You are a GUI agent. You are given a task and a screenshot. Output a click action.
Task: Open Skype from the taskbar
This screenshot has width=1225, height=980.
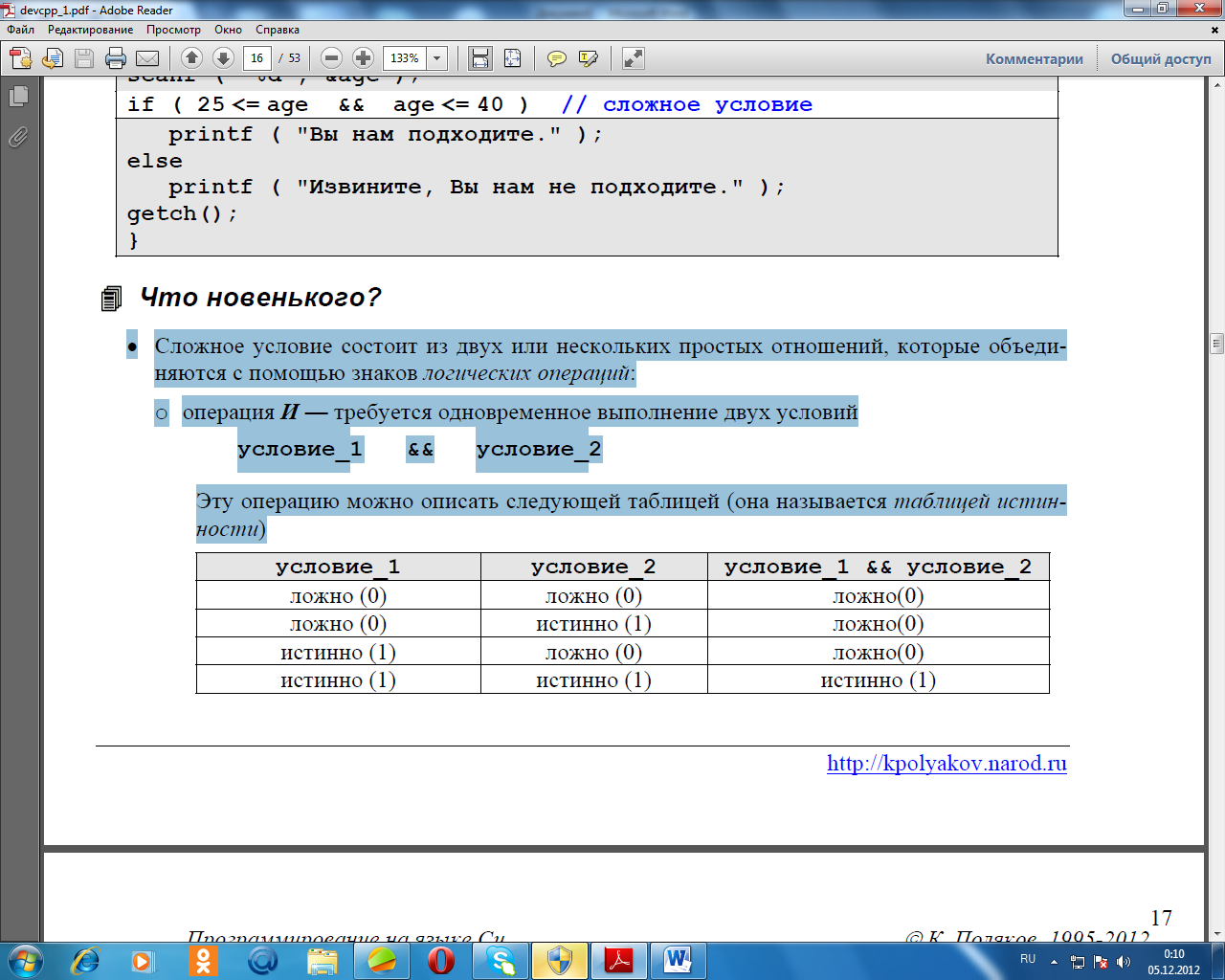pyautogui.click(x=501, y=960)
